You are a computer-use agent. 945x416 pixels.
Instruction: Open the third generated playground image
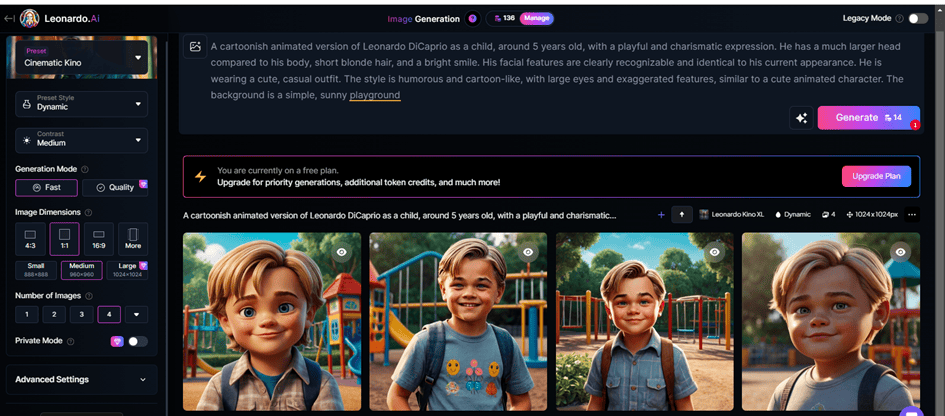(644, 321)
